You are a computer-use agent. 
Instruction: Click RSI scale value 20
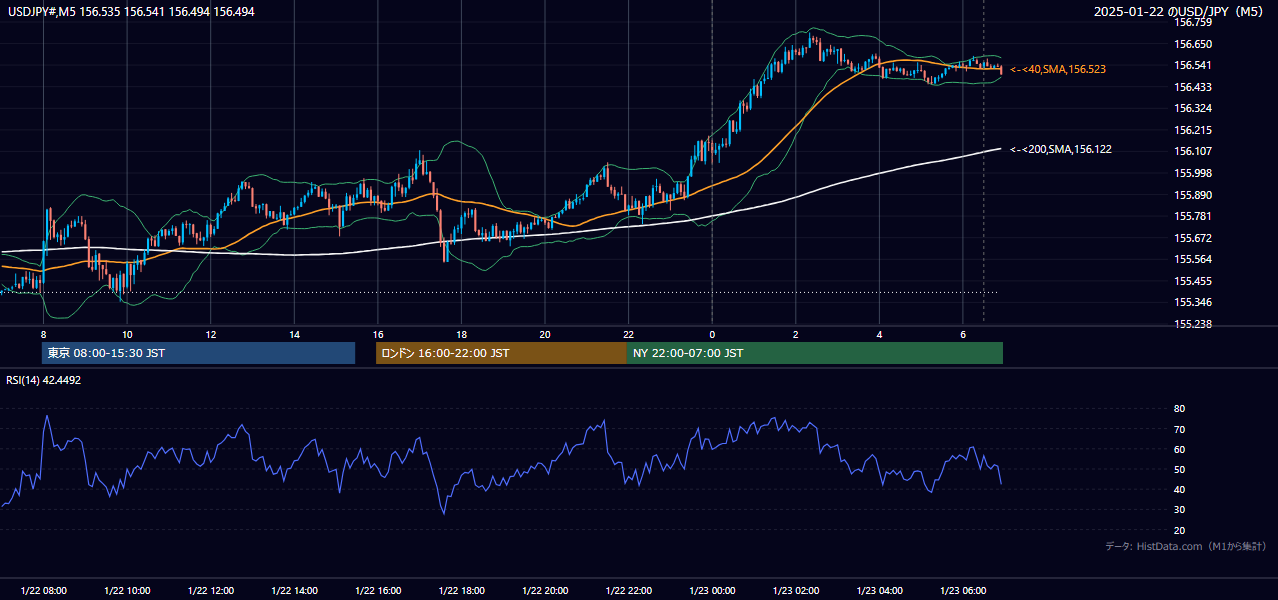coord(1179,530)
